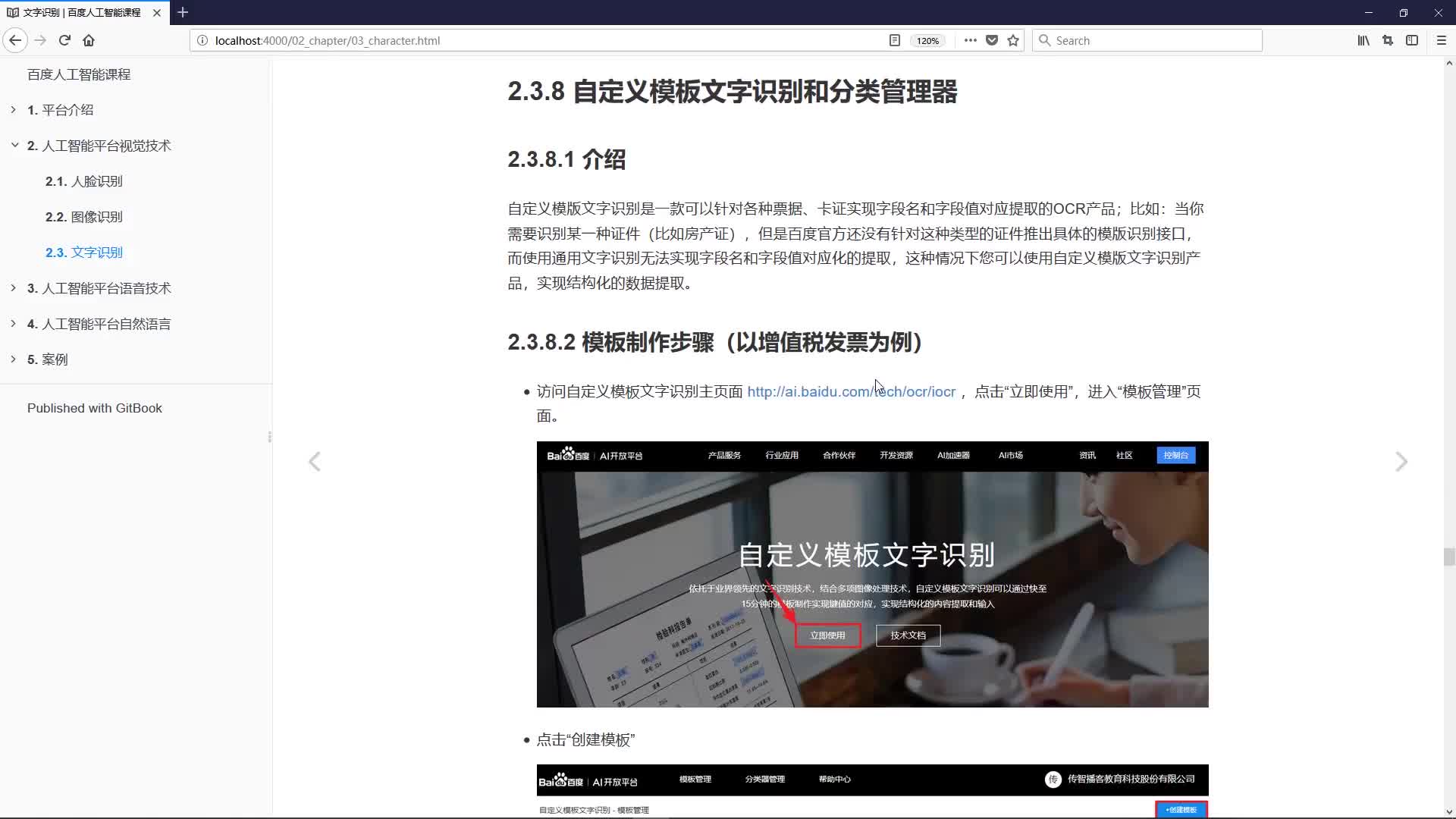Screen dimensions: 1456x819
Task: Click the browser forward navigation icon
Action: [39, 40]
